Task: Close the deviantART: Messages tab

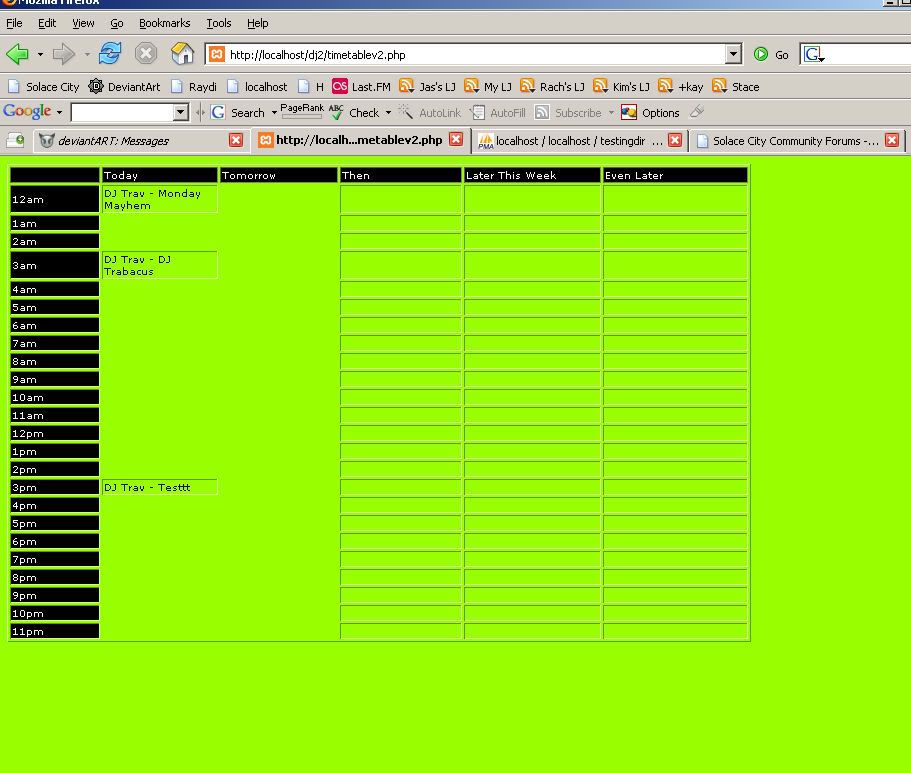Action: point(236,140)
